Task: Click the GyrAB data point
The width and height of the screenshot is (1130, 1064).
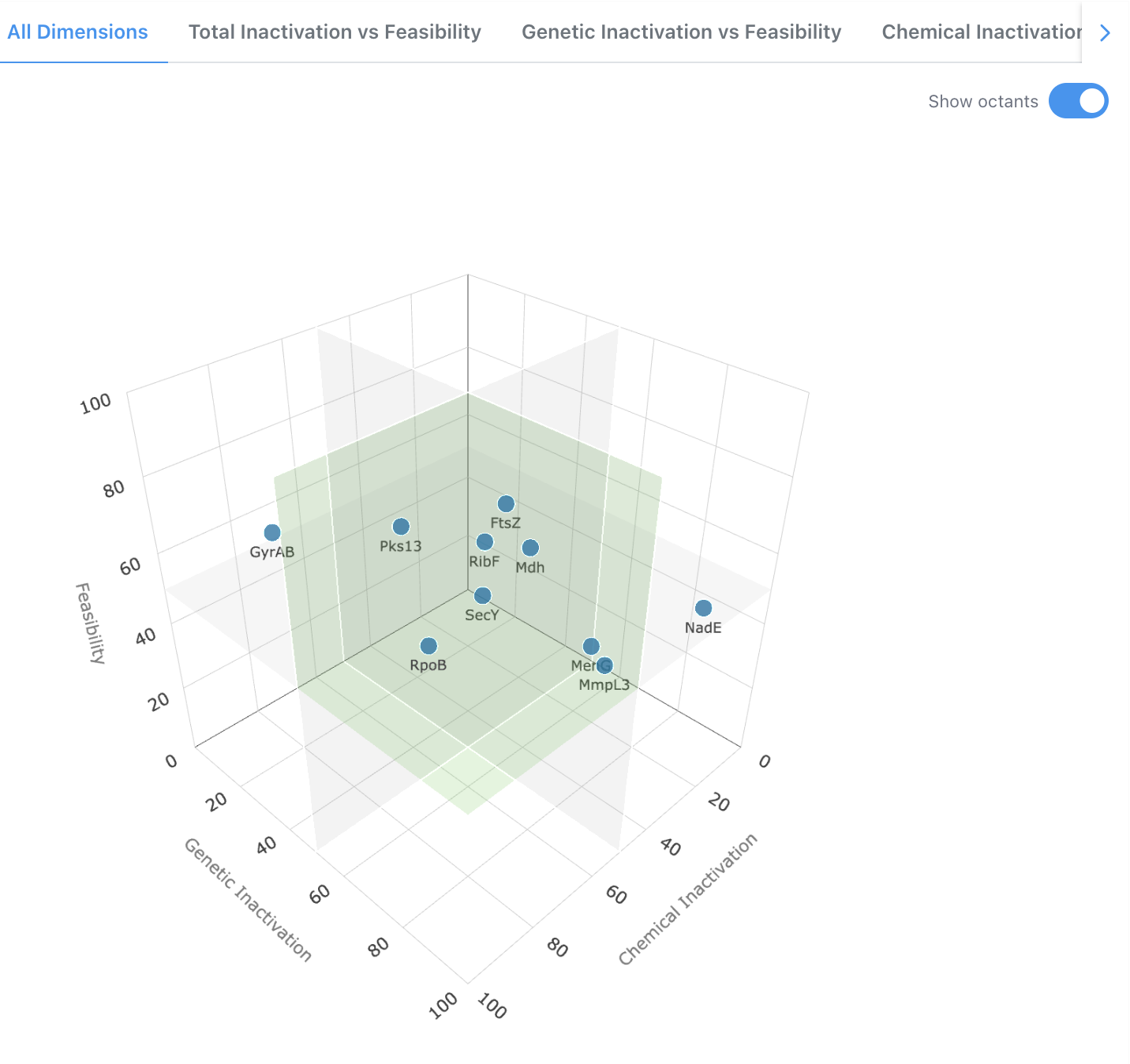Action: coord(272,533)
